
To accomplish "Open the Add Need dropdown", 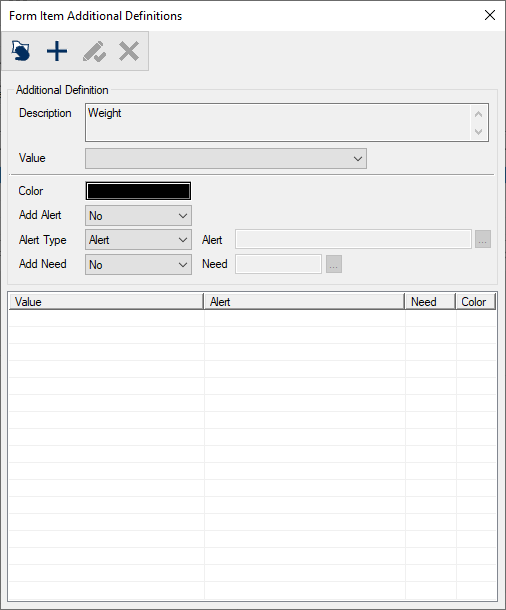I will [x=138, y=265].
